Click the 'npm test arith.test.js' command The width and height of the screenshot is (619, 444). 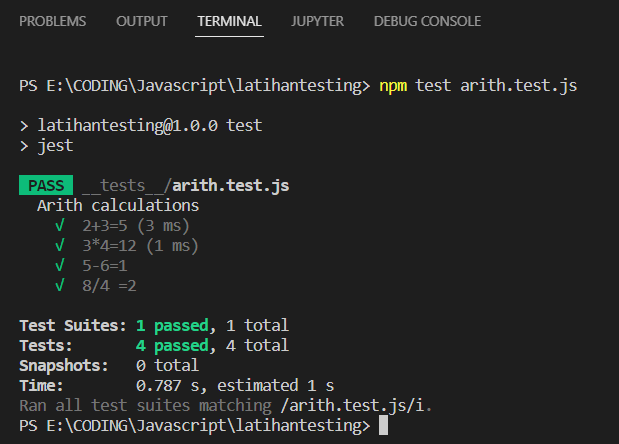click(478, 86)
